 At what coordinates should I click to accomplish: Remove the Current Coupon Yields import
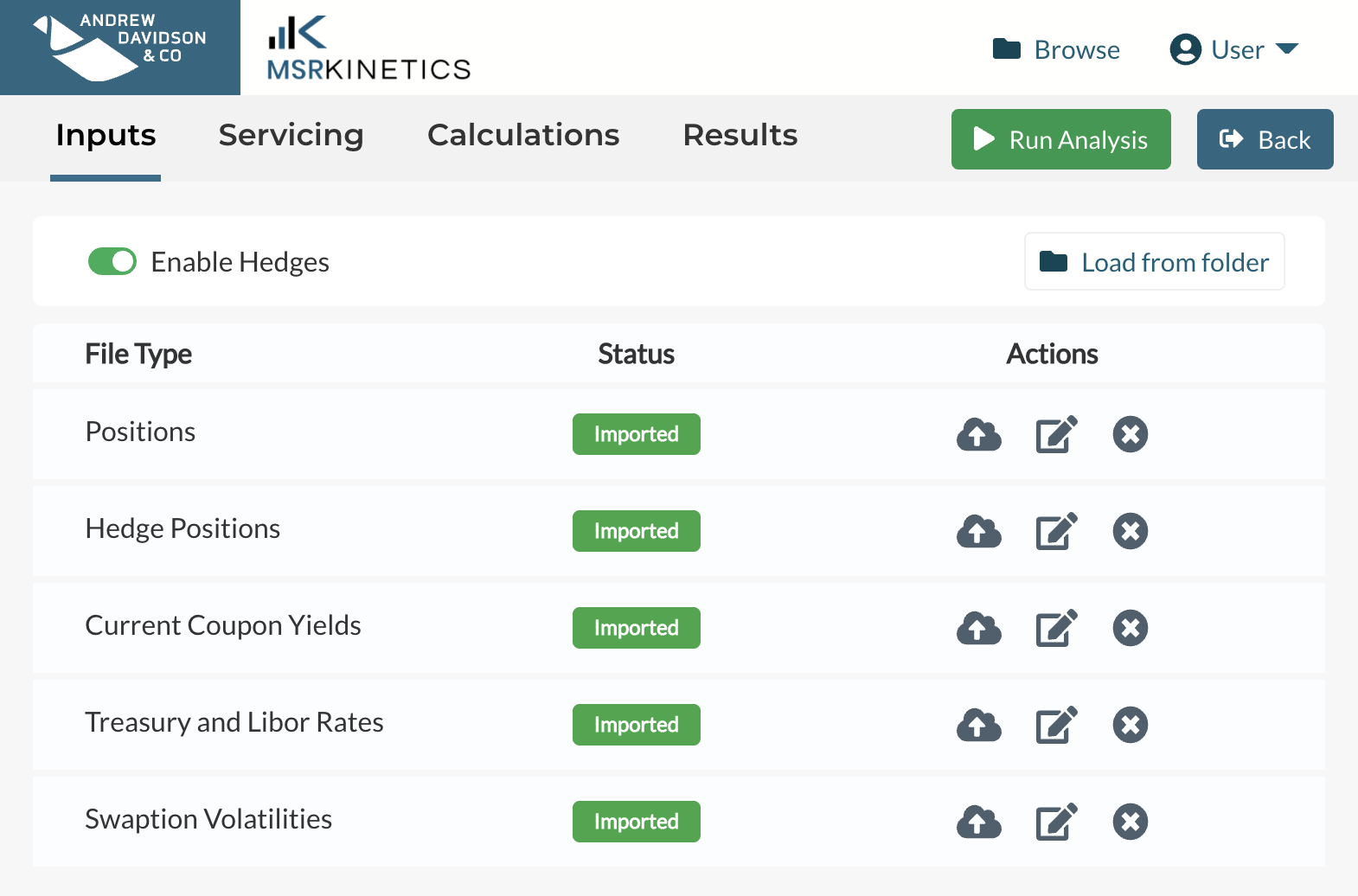(x=1131, y=628)
